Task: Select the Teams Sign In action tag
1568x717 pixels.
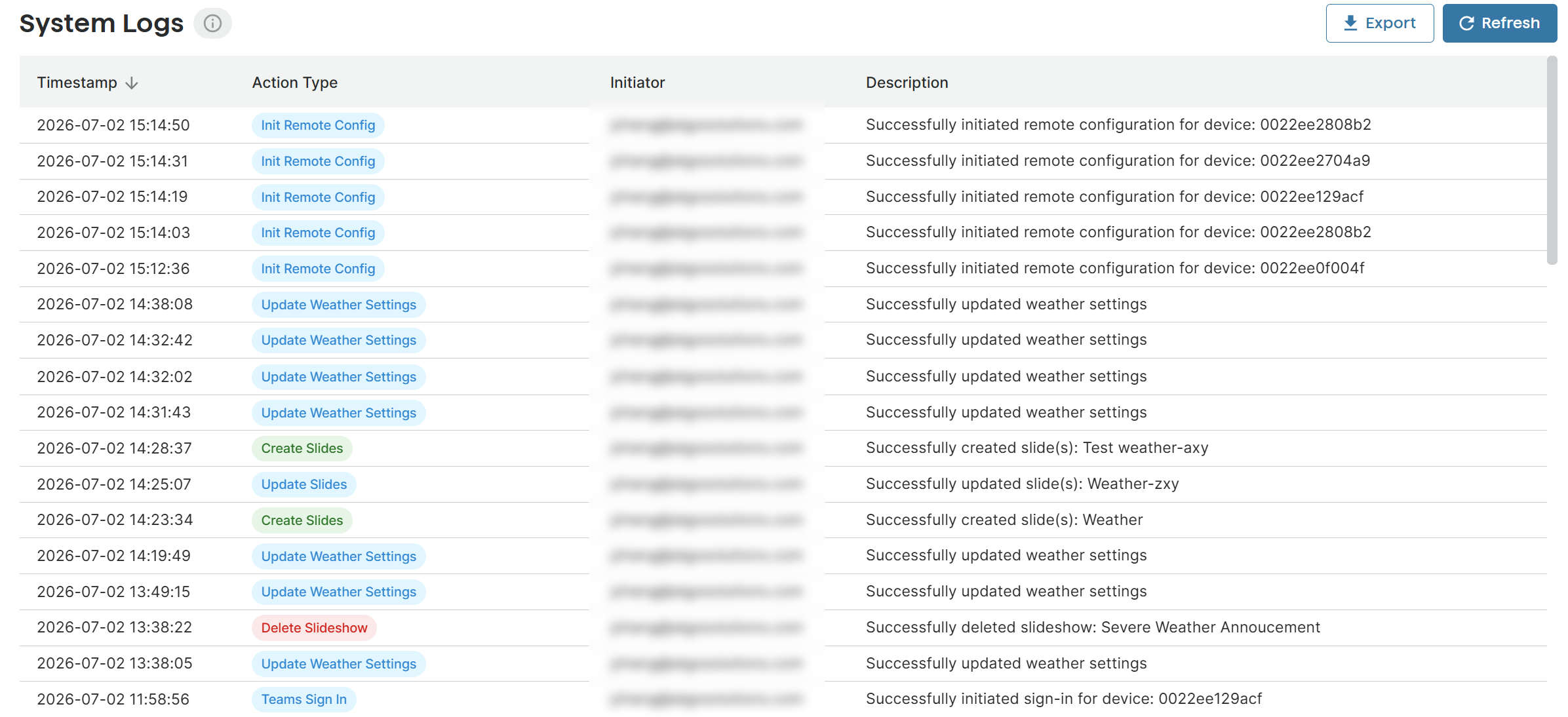Action: [x=304, y=699]
